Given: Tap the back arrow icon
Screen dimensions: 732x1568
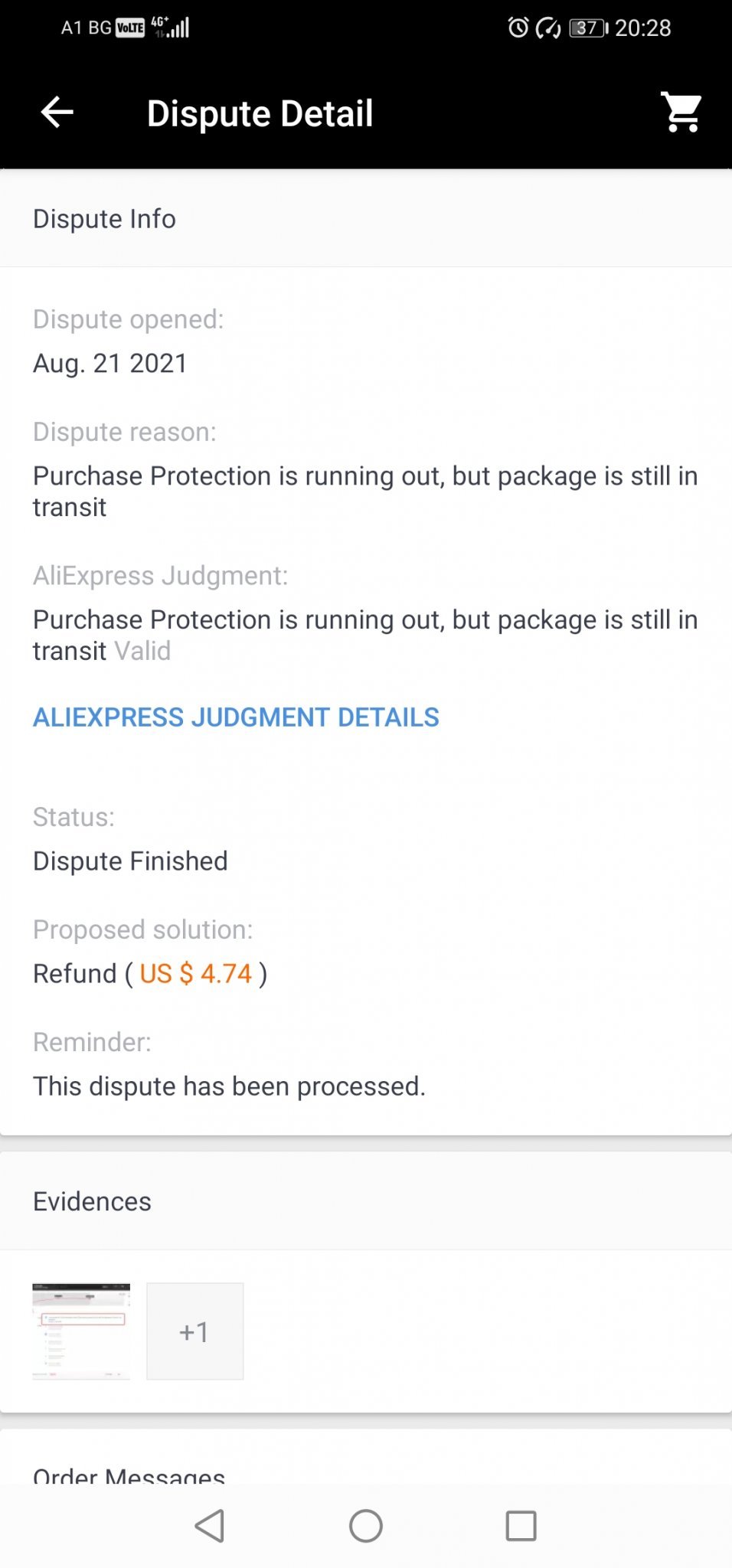Looking at the screenshot, I should coord(57,113).
